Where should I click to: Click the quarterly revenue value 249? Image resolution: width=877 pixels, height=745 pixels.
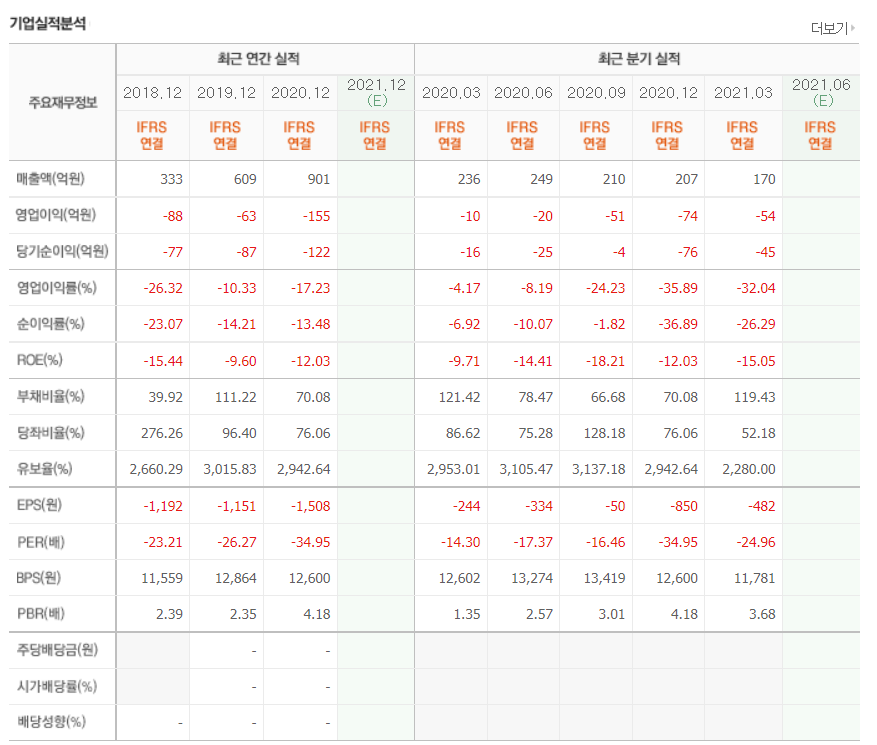[x=541, y=180]
